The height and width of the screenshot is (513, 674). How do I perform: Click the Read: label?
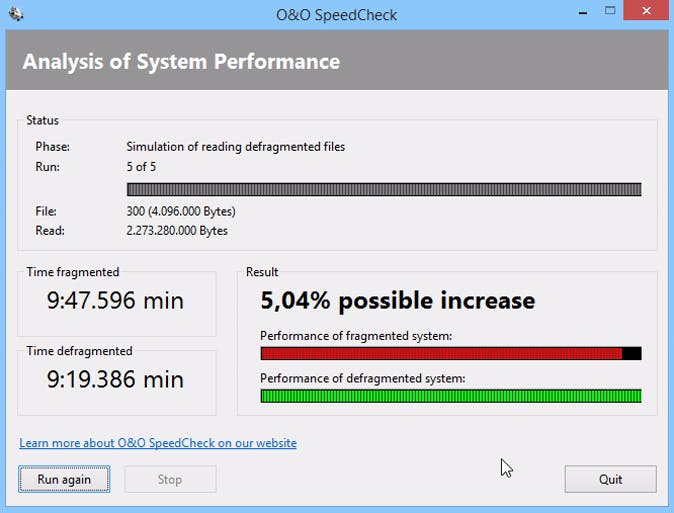point(50,231)
